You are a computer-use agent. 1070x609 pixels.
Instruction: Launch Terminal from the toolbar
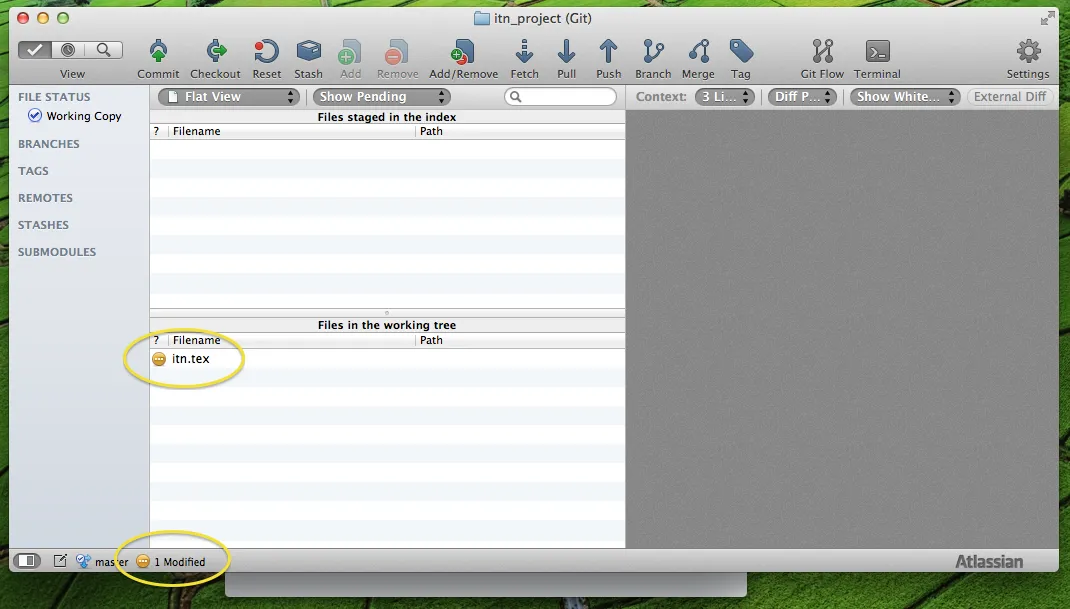(x=877, y=52)
